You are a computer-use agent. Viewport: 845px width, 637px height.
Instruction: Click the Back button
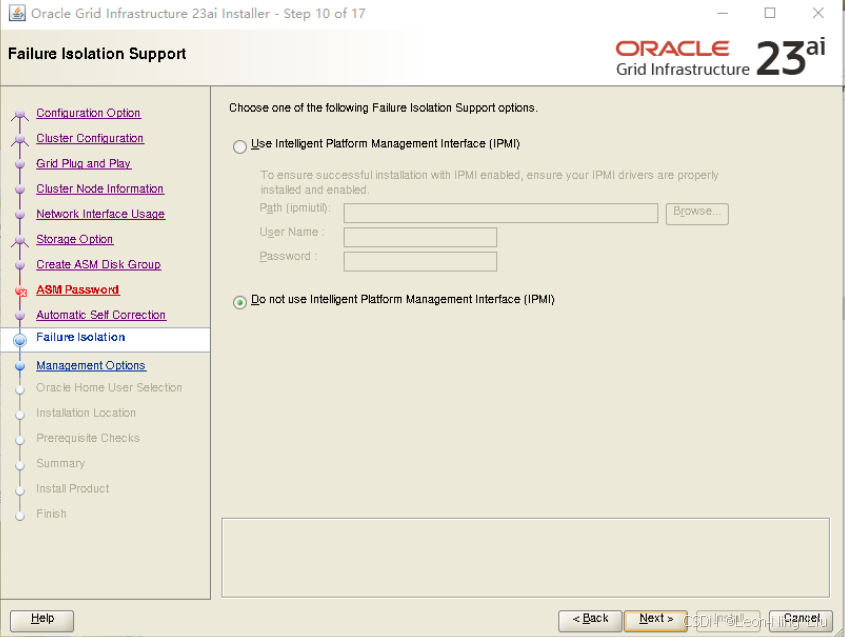(590, 620)
